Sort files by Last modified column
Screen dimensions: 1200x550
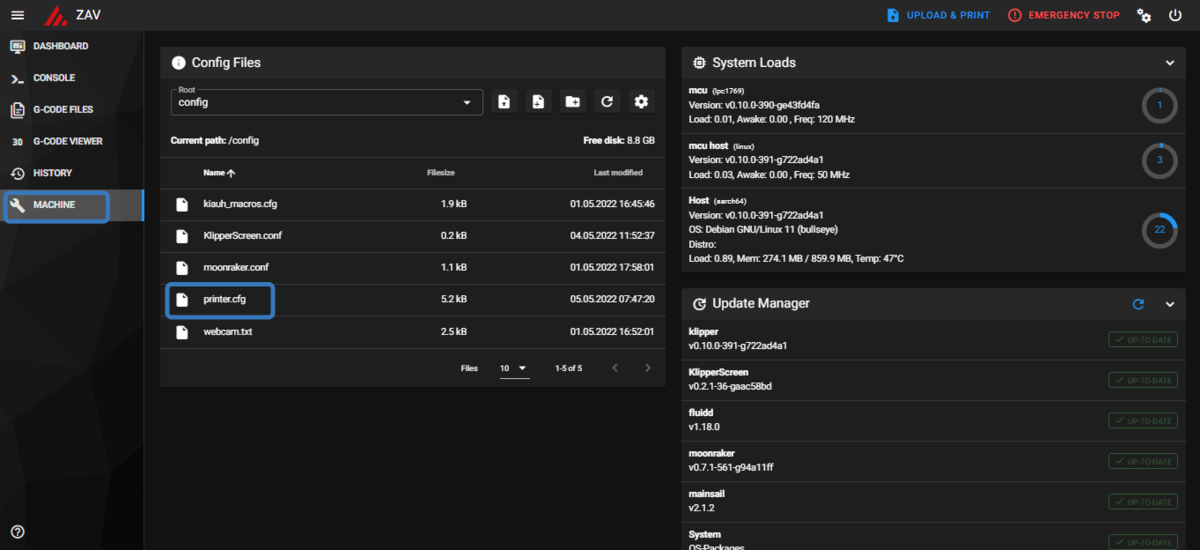click(x=618, y=173)
